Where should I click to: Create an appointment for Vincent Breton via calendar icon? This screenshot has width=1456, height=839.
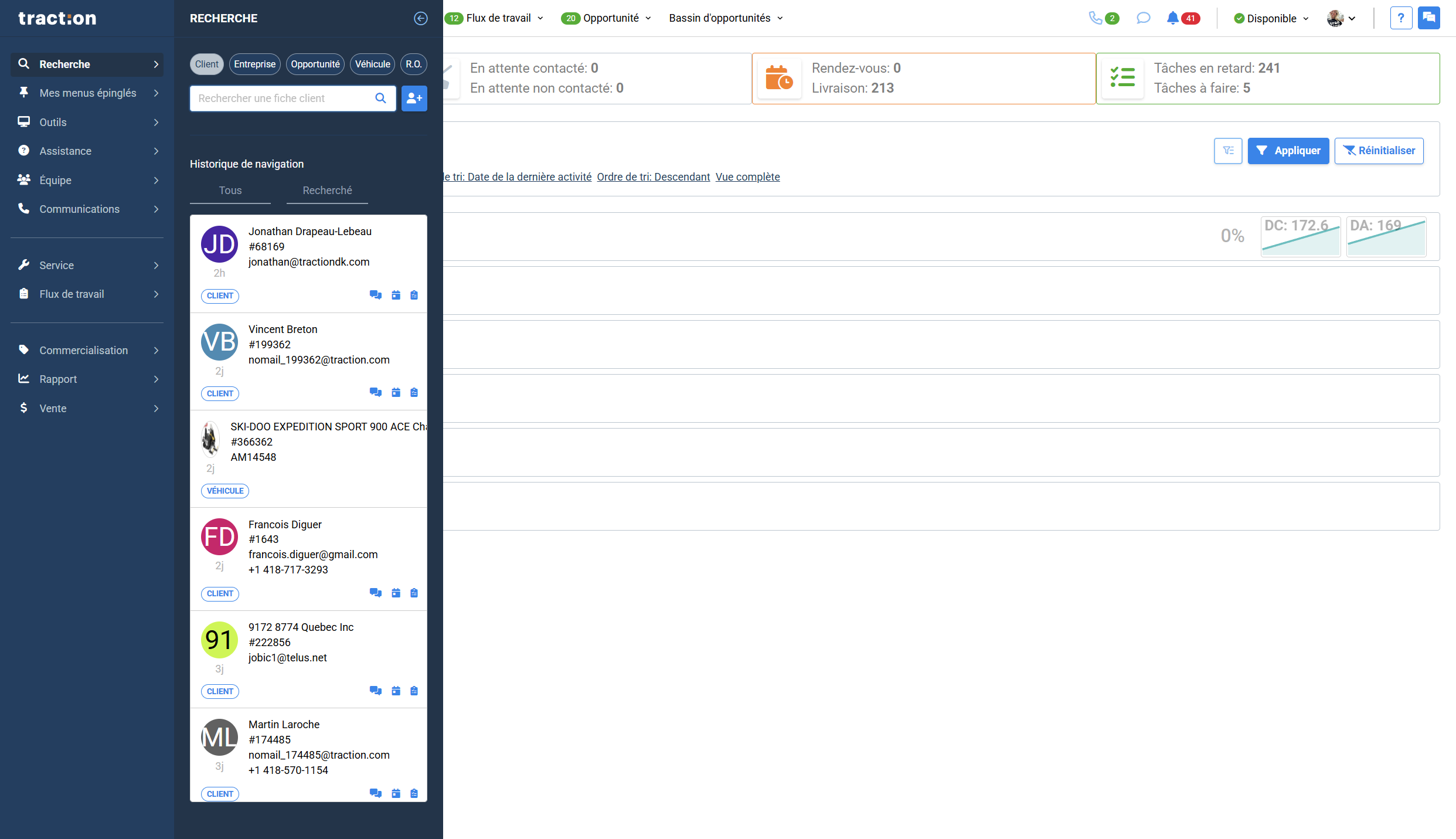396,392
